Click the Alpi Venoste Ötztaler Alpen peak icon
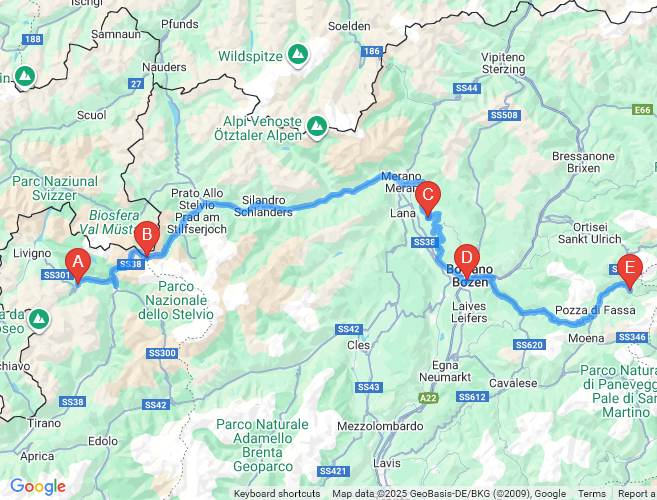The width and height of the screenshot is (657, 500). click(x=317, y=125)
